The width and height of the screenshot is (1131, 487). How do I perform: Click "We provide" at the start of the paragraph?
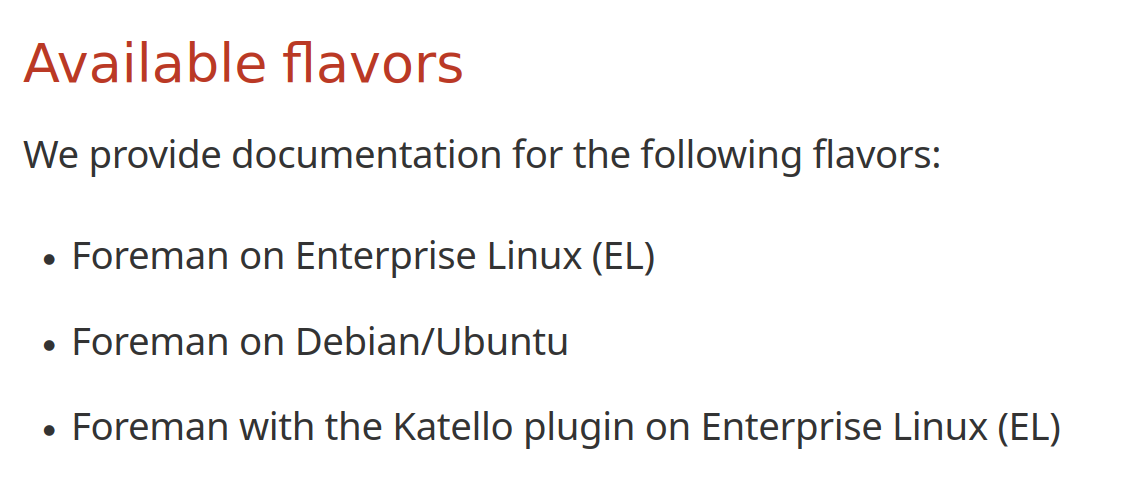tap(122, 155)
